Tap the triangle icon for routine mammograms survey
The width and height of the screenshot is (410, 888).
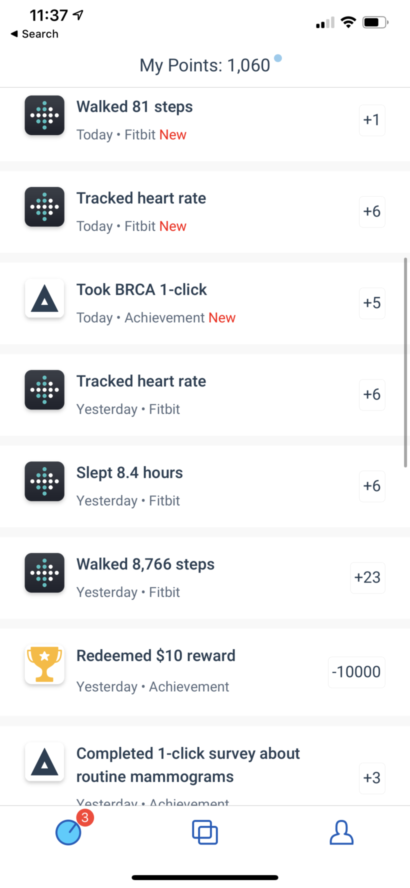pos(44,762)
